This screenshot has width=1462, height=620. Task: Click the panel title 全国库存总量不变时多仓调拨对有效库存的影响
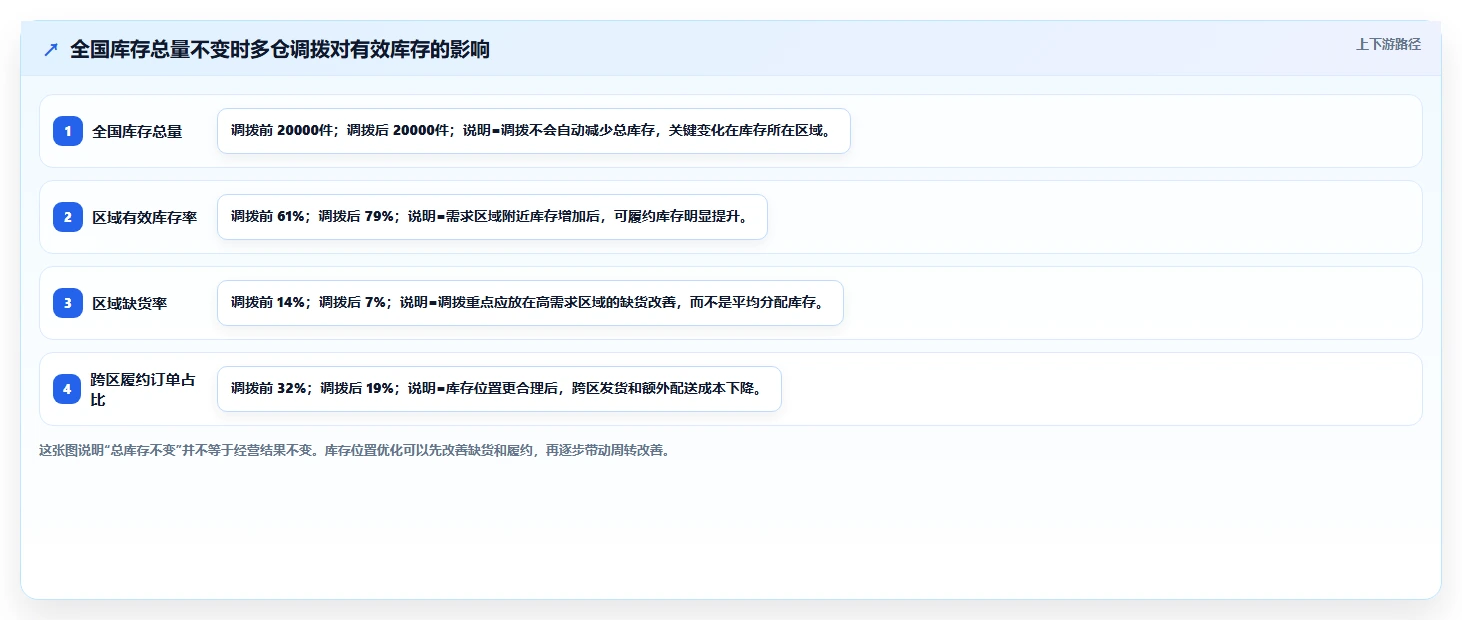click(280, 50)
